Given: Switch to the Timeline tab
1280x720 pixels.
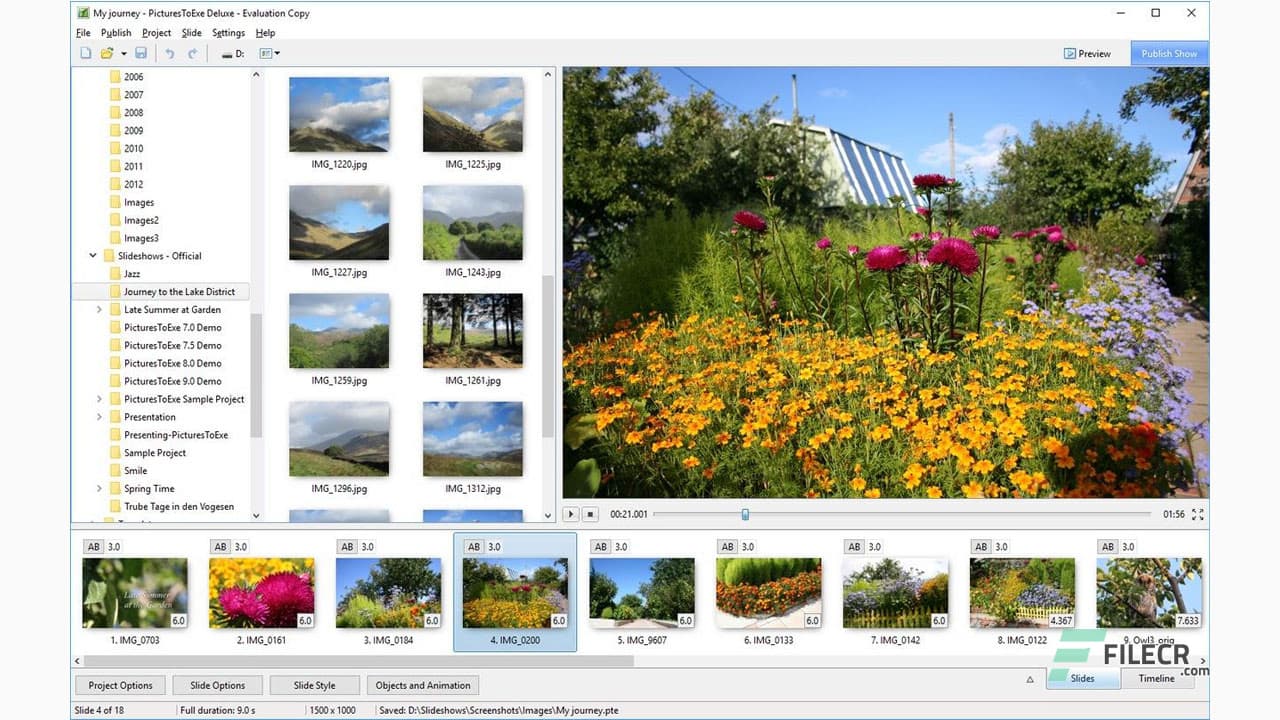Looking at the screenshot, I should pyautogui.click(x=1157, y=678).
